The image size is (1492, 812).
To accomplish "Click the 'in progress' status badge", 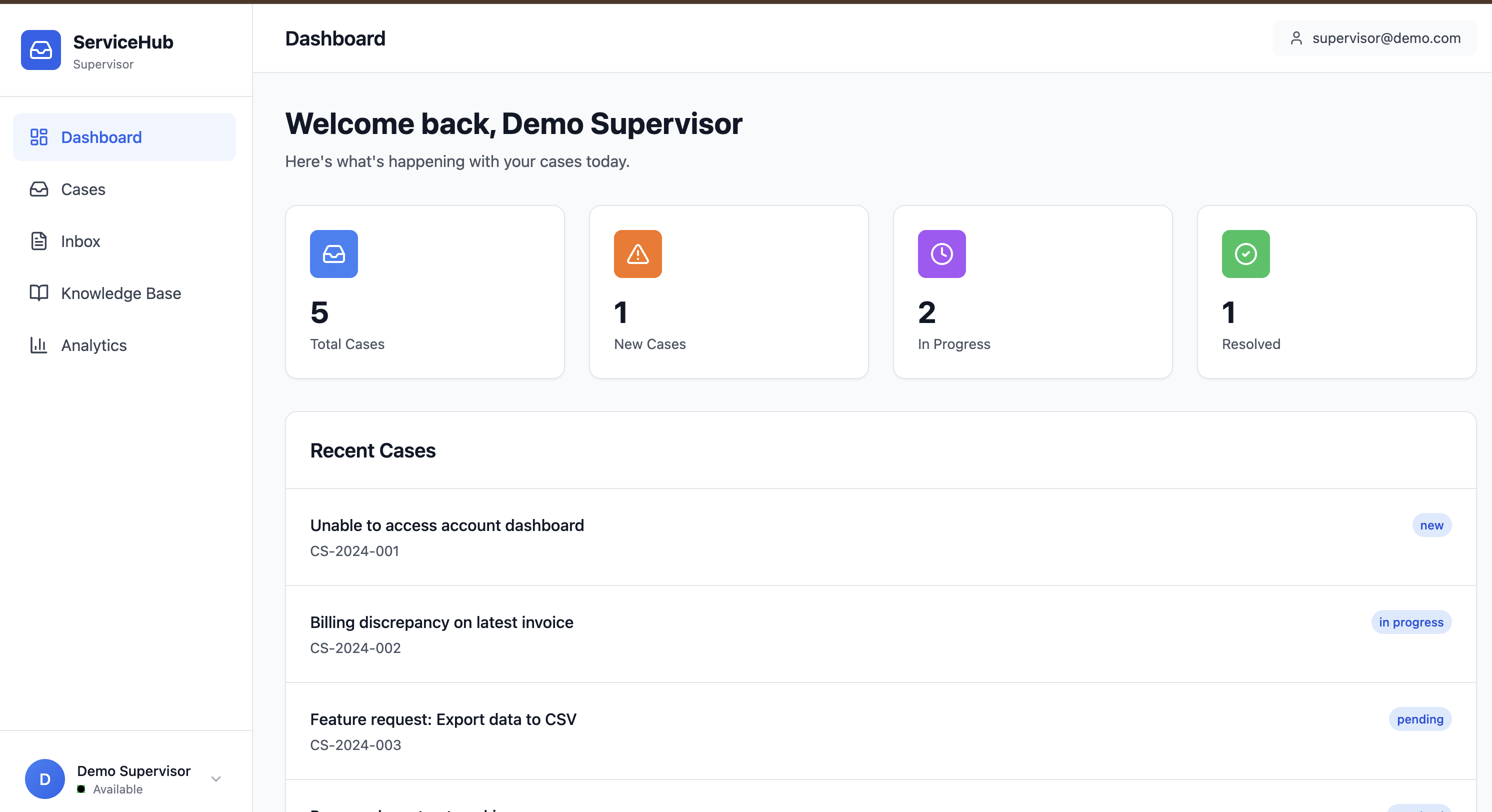I will point(1411,622).
